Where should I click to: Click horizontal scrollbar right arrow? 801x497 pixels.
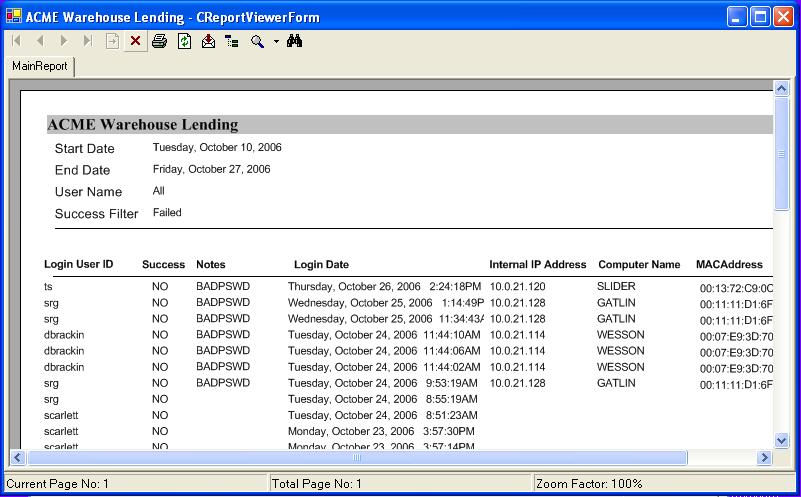[764, 457]
